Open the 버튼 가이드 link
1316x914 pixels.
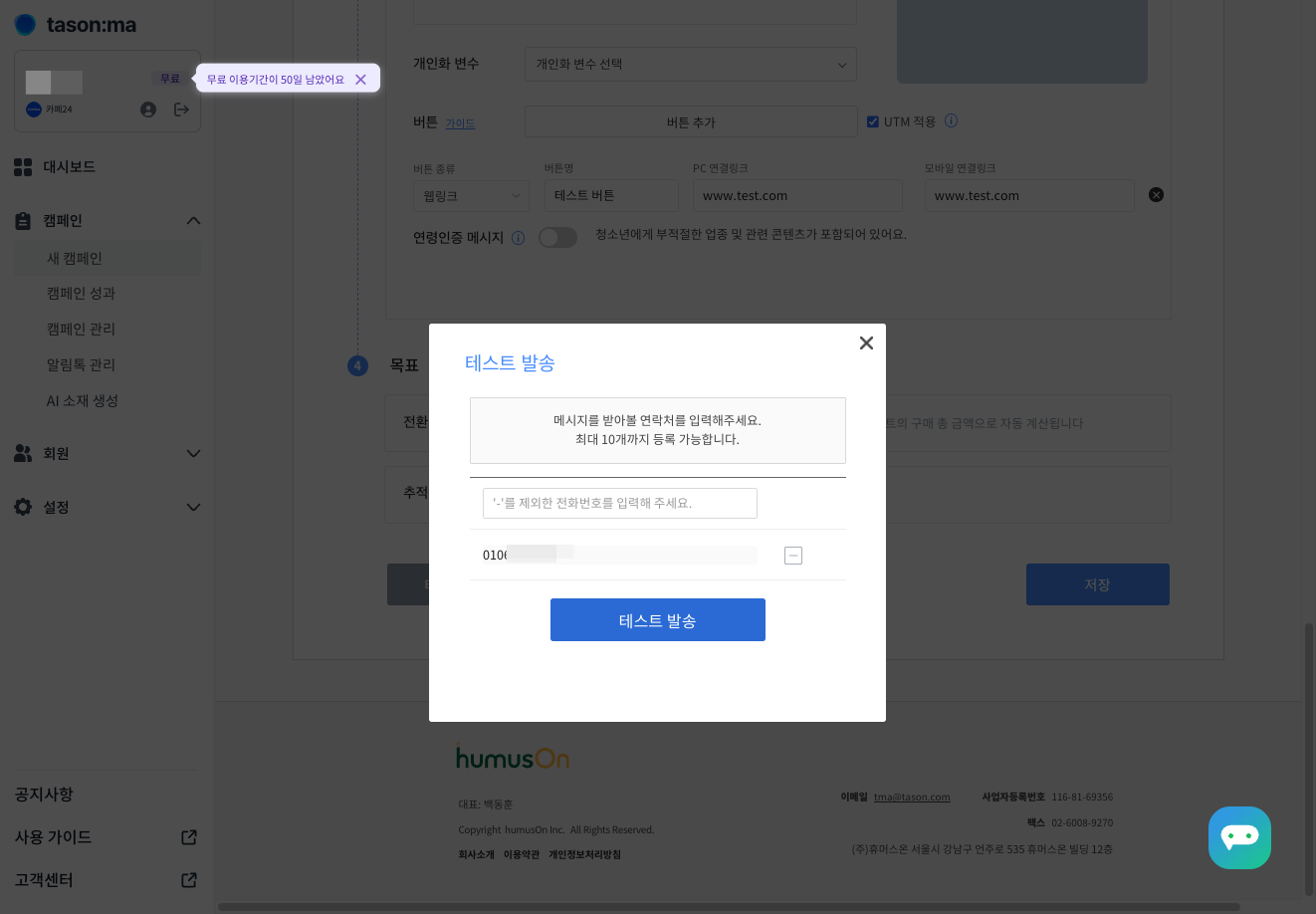(x=460, y=123)
